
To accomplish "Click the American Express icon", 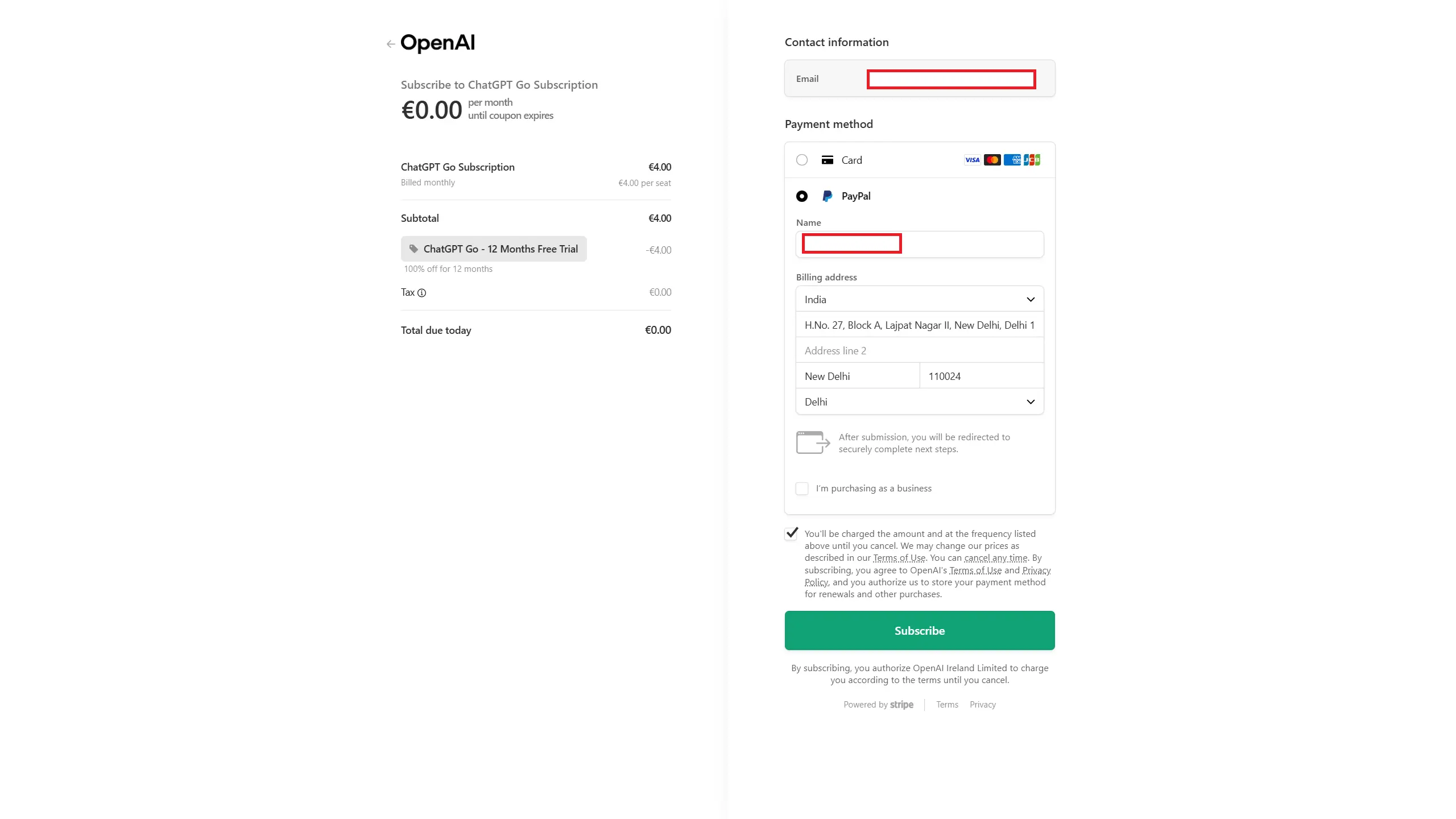I will tap(1012, 160).
